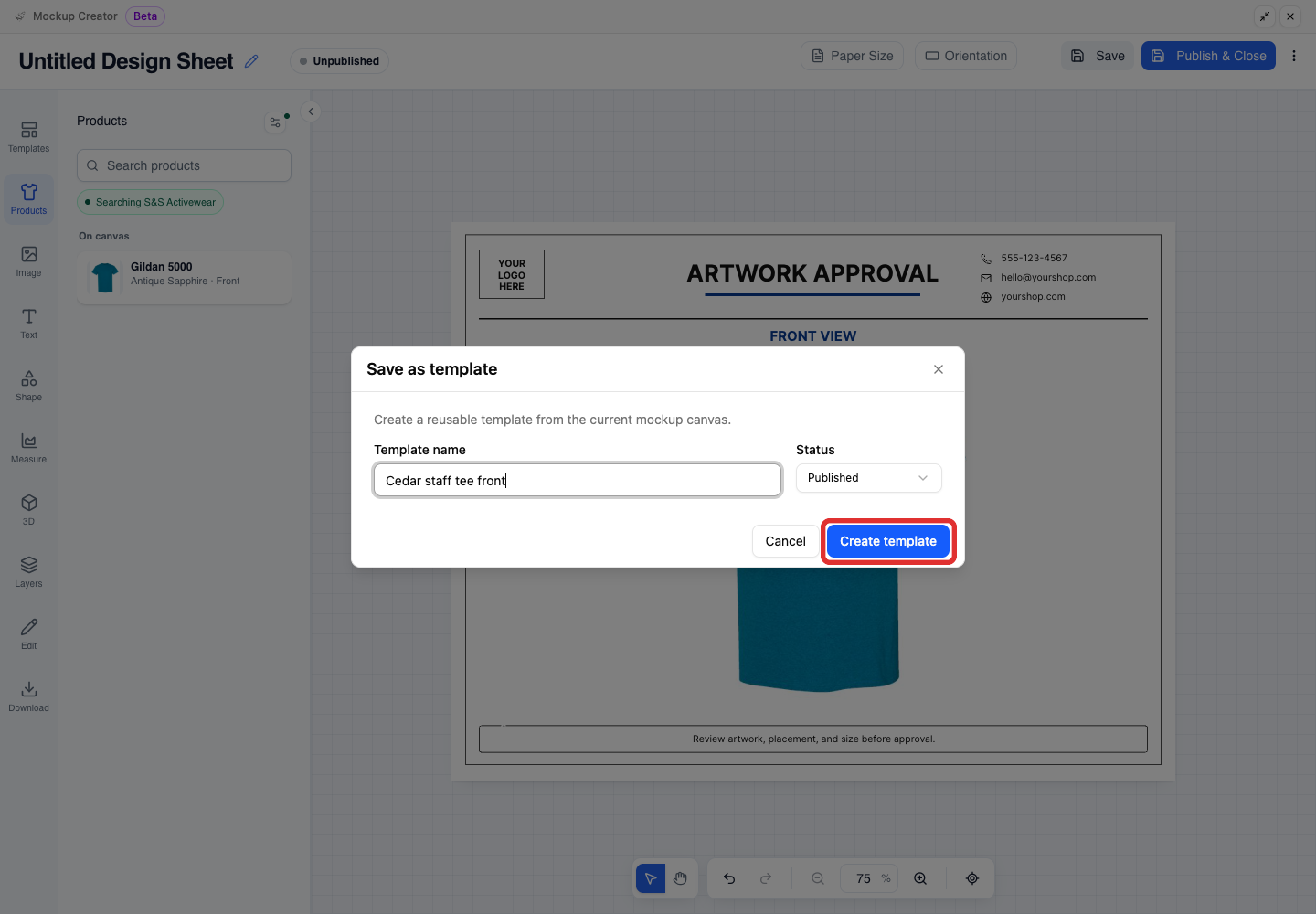Zoom out of the canvas
This screenshot has height=914, width=1316.
[x=818, y=878]
